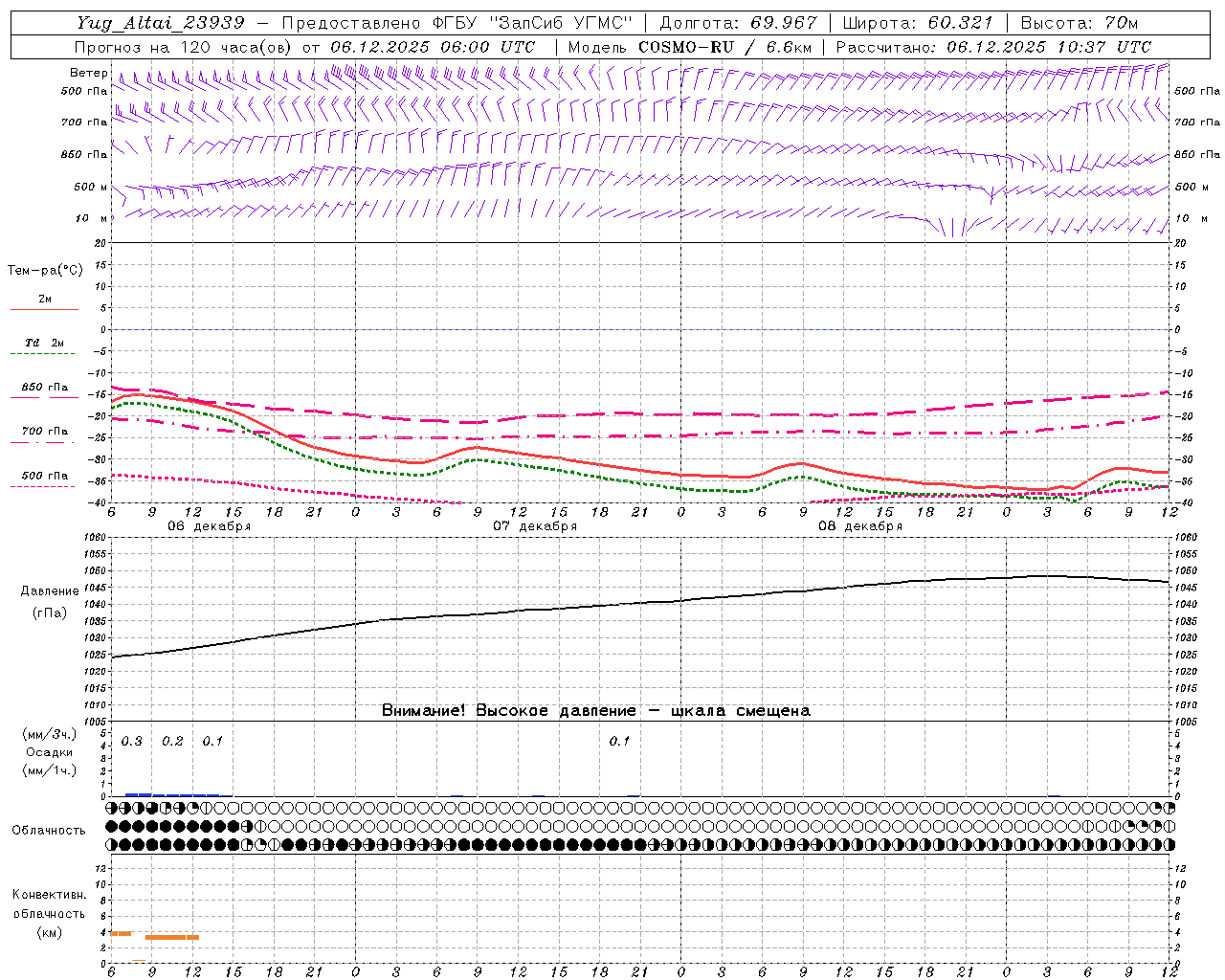Viewport: 1225px width, 980px height.
Task: Click the Тем-ра(°C) temperature axis title
Action: pyautogui.click(x=45, y=271)
